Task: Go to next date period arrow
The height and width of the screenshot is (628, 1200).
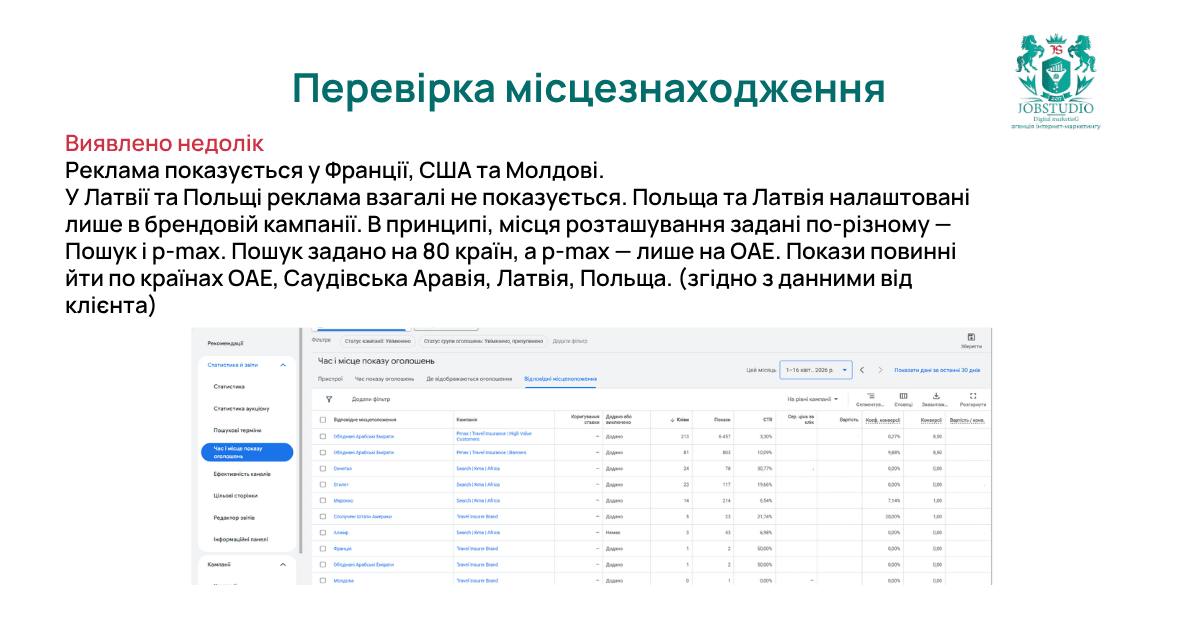Action: (880, 370)
